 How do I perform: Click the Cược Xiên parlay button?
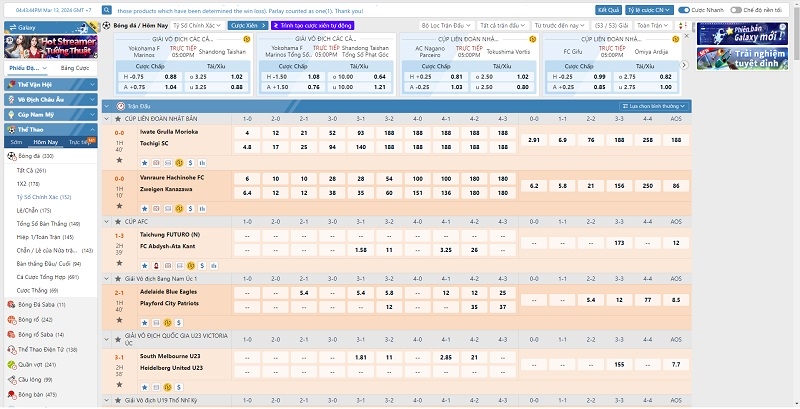(x=244, y=23)
